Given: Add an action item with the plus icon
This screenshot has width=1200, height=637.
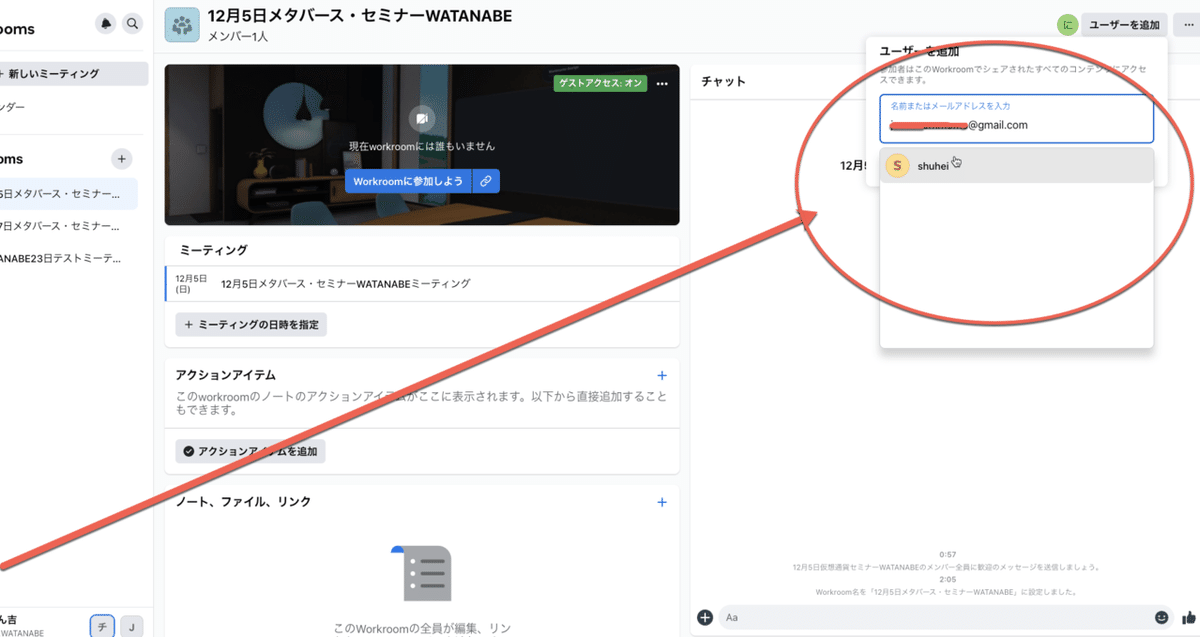Looking at the screenshot, I should pos(662,375).
